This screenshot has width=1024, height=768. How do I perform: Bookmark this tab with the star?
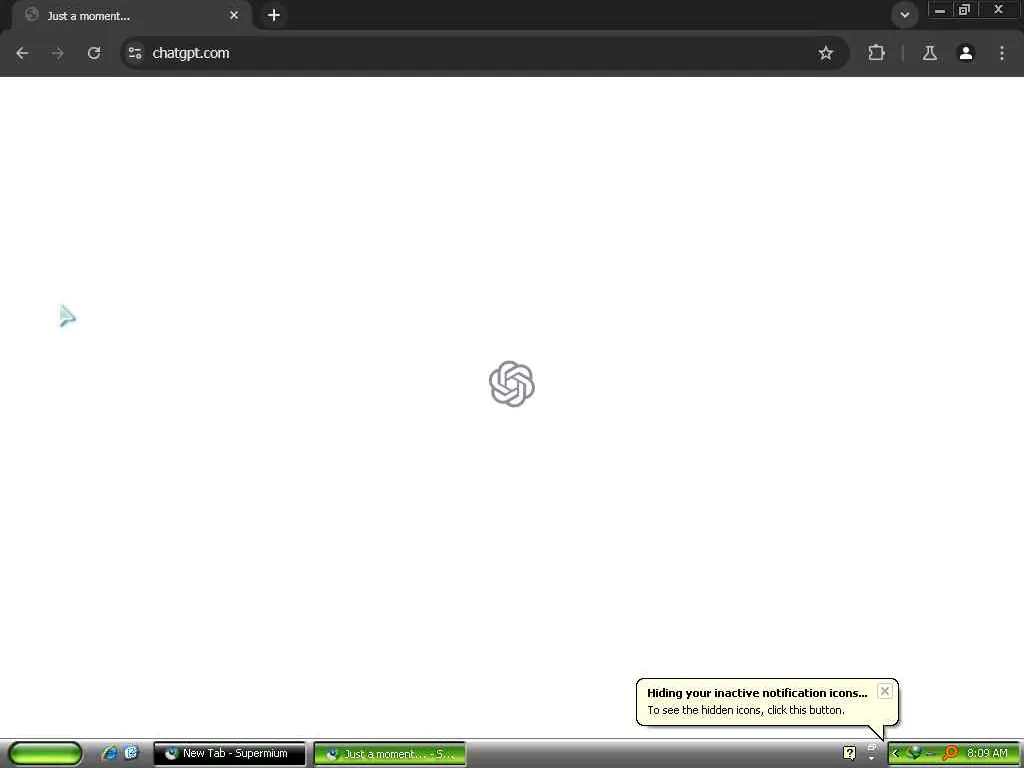coord(825,54)
